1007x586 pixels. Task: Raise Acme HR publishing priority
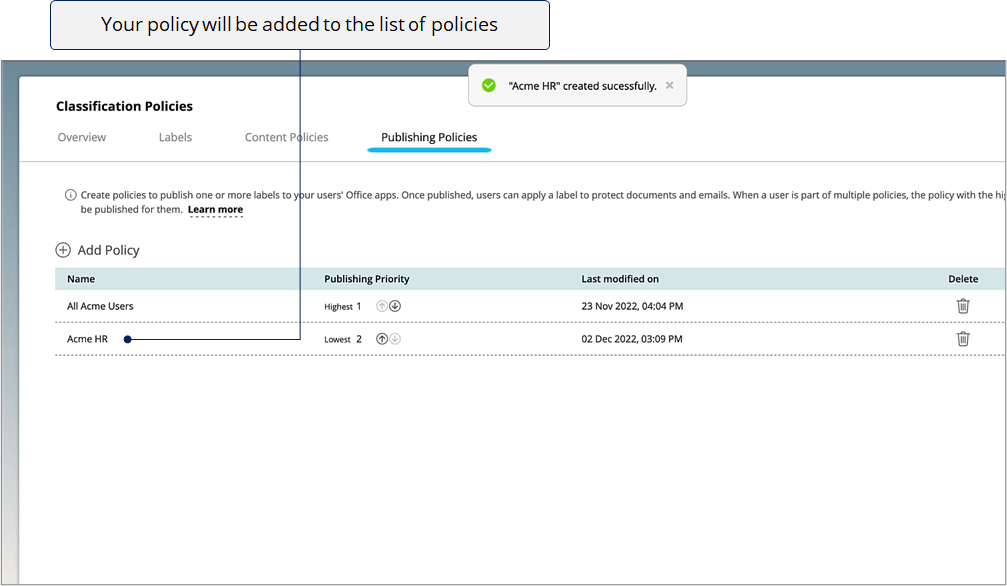click(x=381, y=339)
